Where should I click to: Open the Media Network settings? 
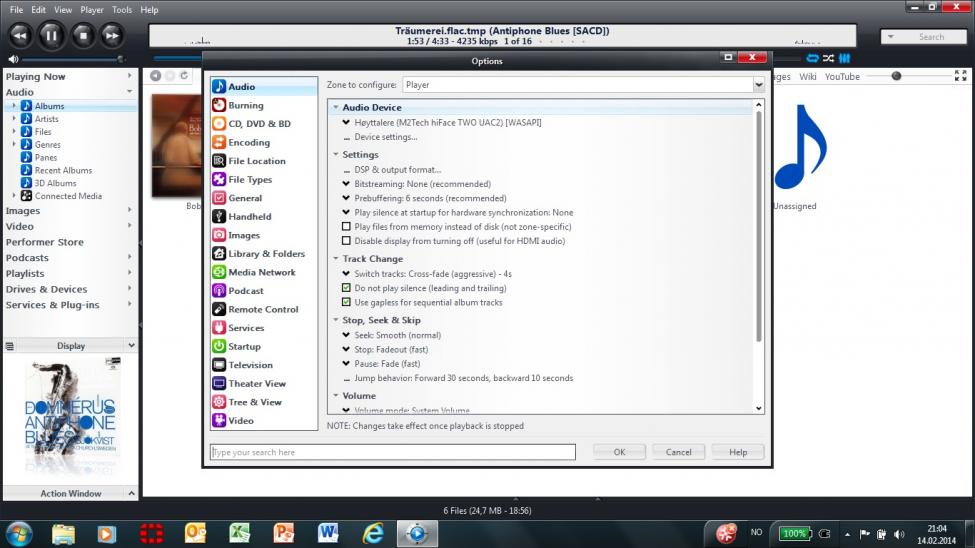tap(261, 272)
